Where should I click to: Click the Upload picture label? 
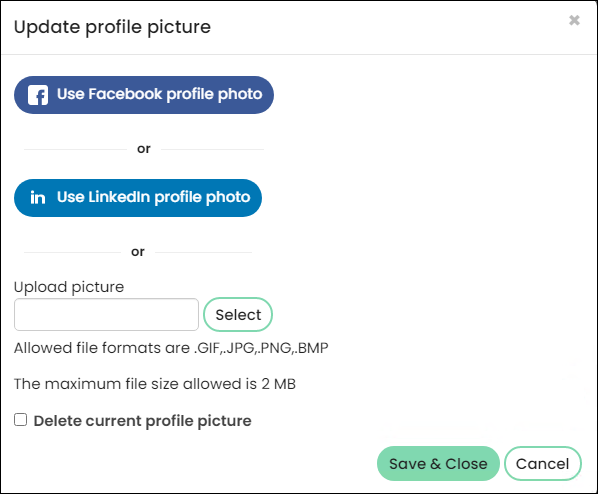[69, 287]
